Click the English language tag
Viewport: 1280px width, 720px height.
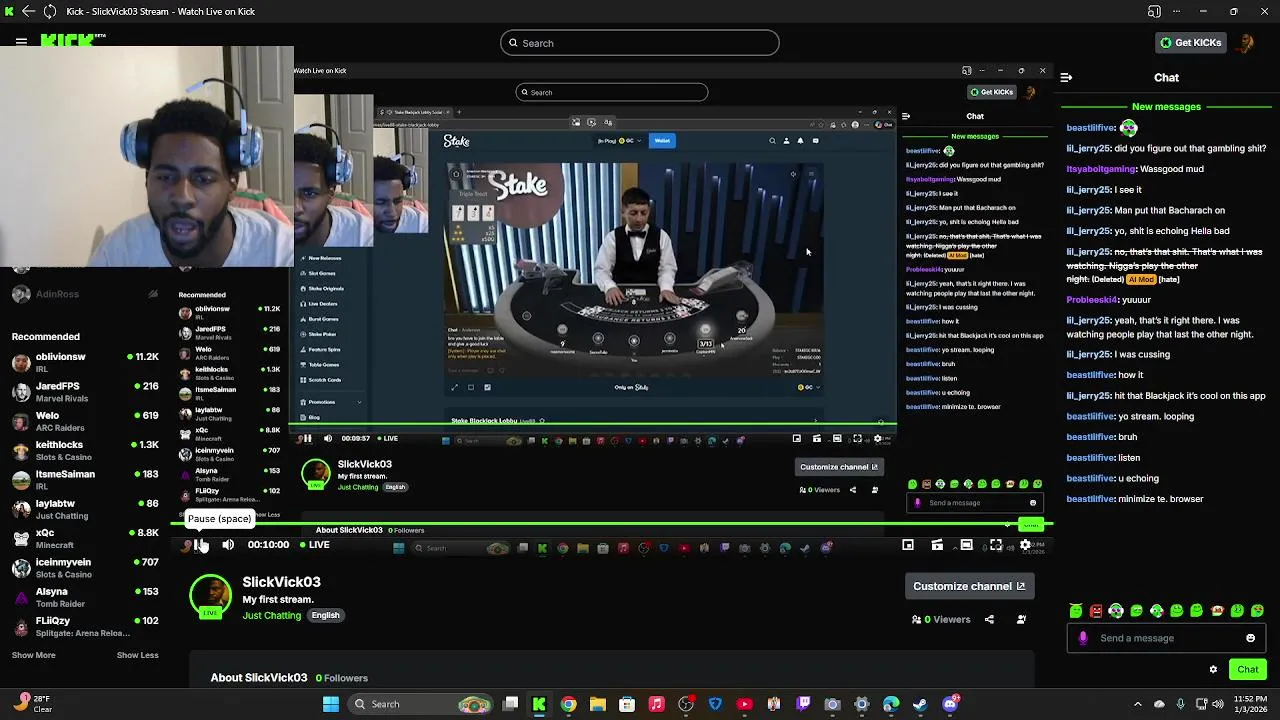pyautogui.click(x=325, y=615)
